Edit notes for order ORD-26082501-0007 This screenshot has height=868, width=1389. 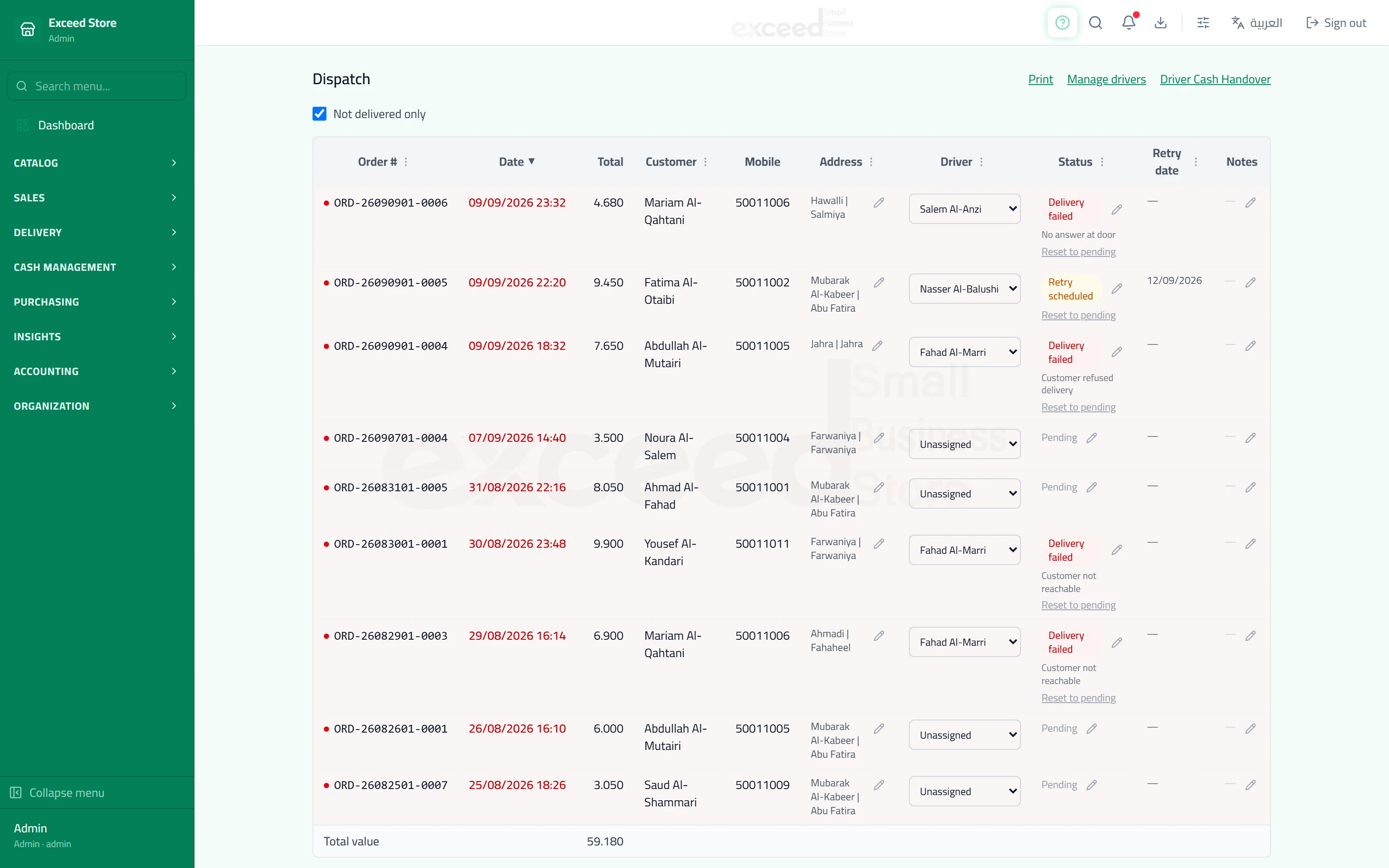coord(1250,785)
